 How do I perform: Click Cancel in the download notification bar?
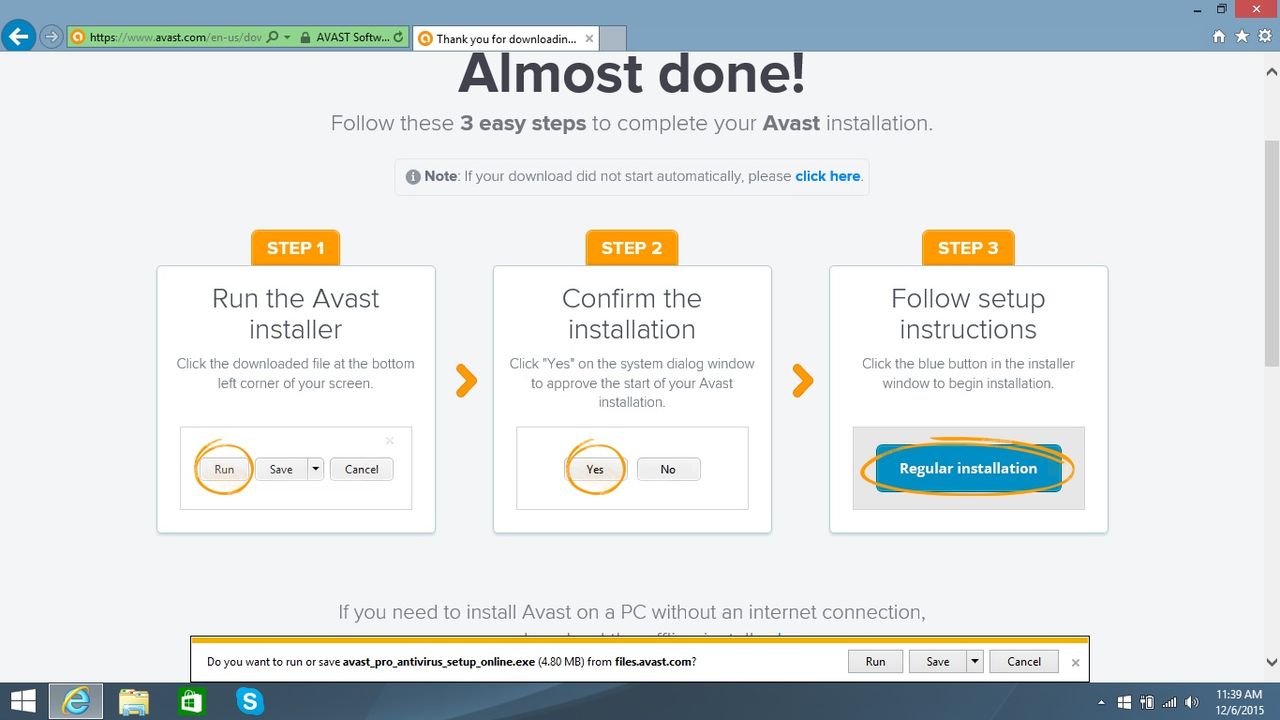click(x=1024, y=661)
